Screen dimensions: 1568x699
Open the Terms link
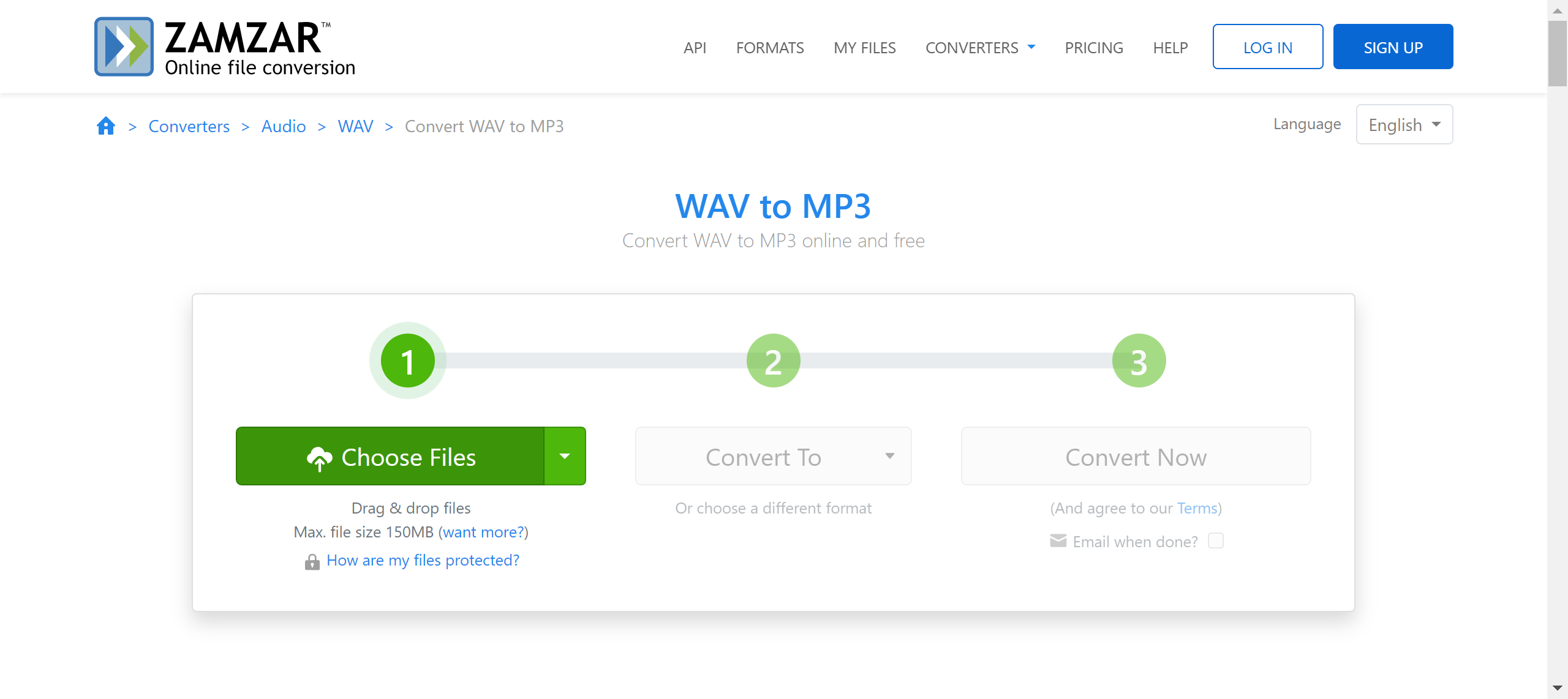1197,509
